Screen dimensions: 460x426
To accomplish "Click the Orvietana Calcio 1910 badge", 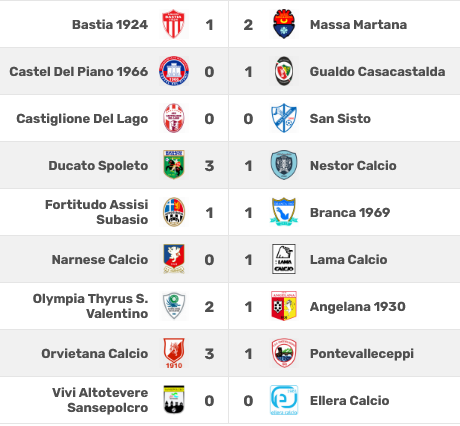I will click(x=174, y=353).
